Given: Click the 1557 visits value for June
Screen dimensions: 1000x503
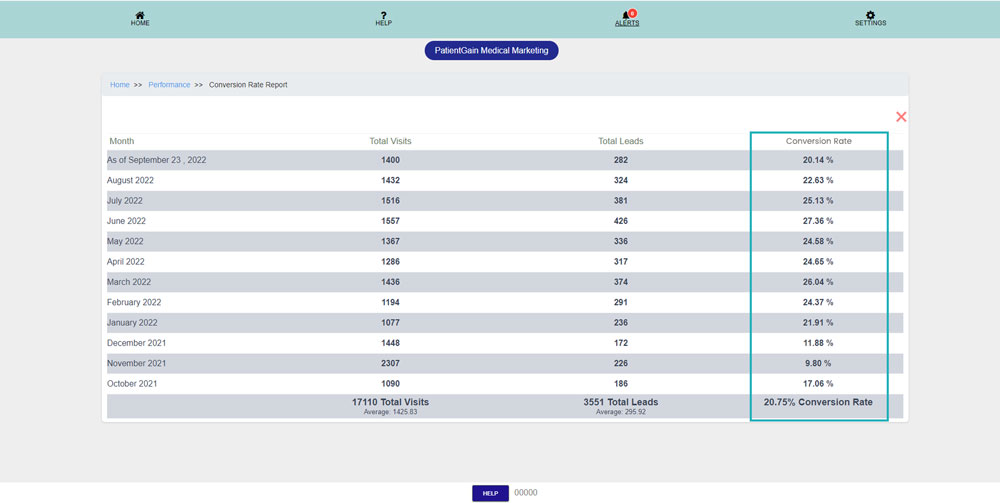Looking at the screenshot, I should 390,221.
